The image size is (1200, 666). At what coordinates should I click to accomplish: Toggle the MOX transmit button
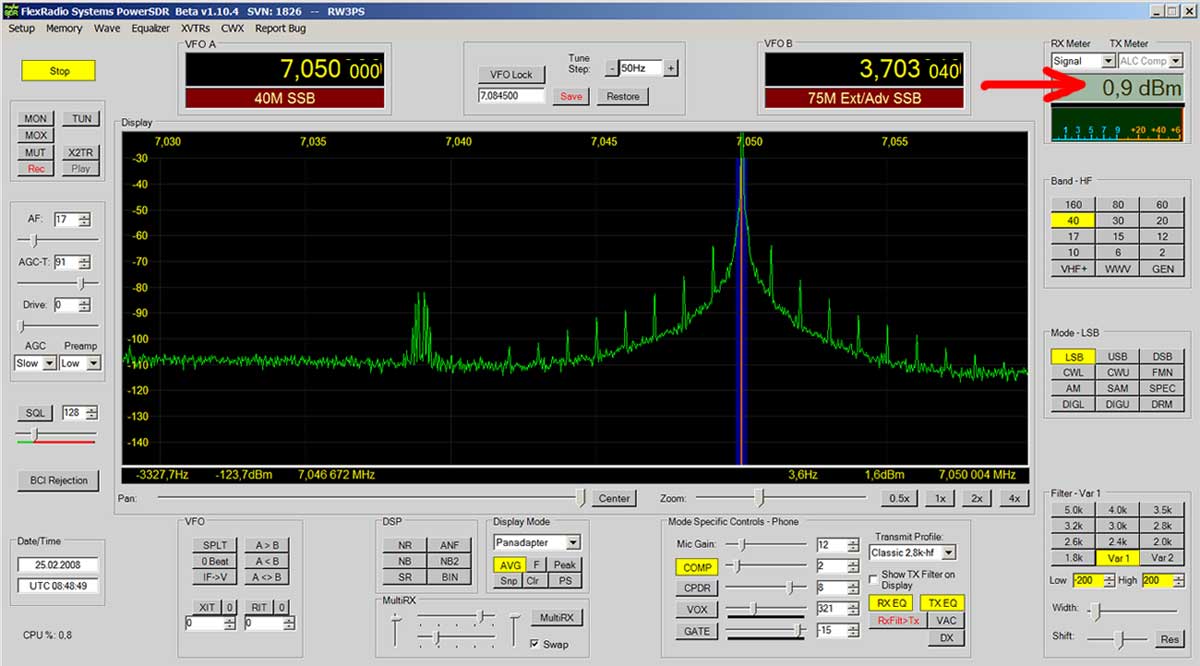(36, 135)
